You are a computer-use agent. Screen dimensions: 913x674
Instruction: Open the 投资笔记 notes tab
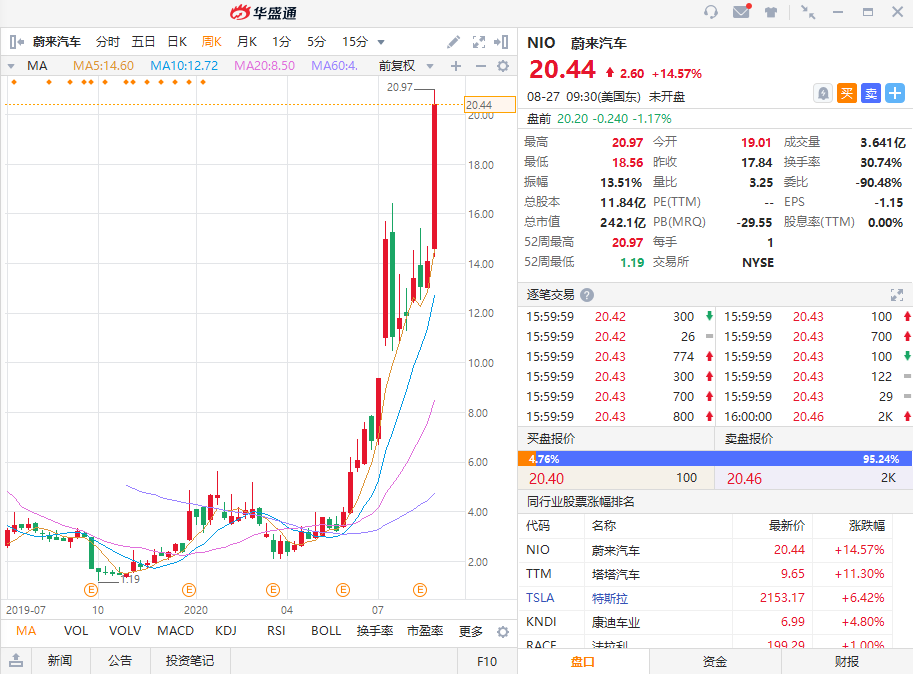click(190, 661)
